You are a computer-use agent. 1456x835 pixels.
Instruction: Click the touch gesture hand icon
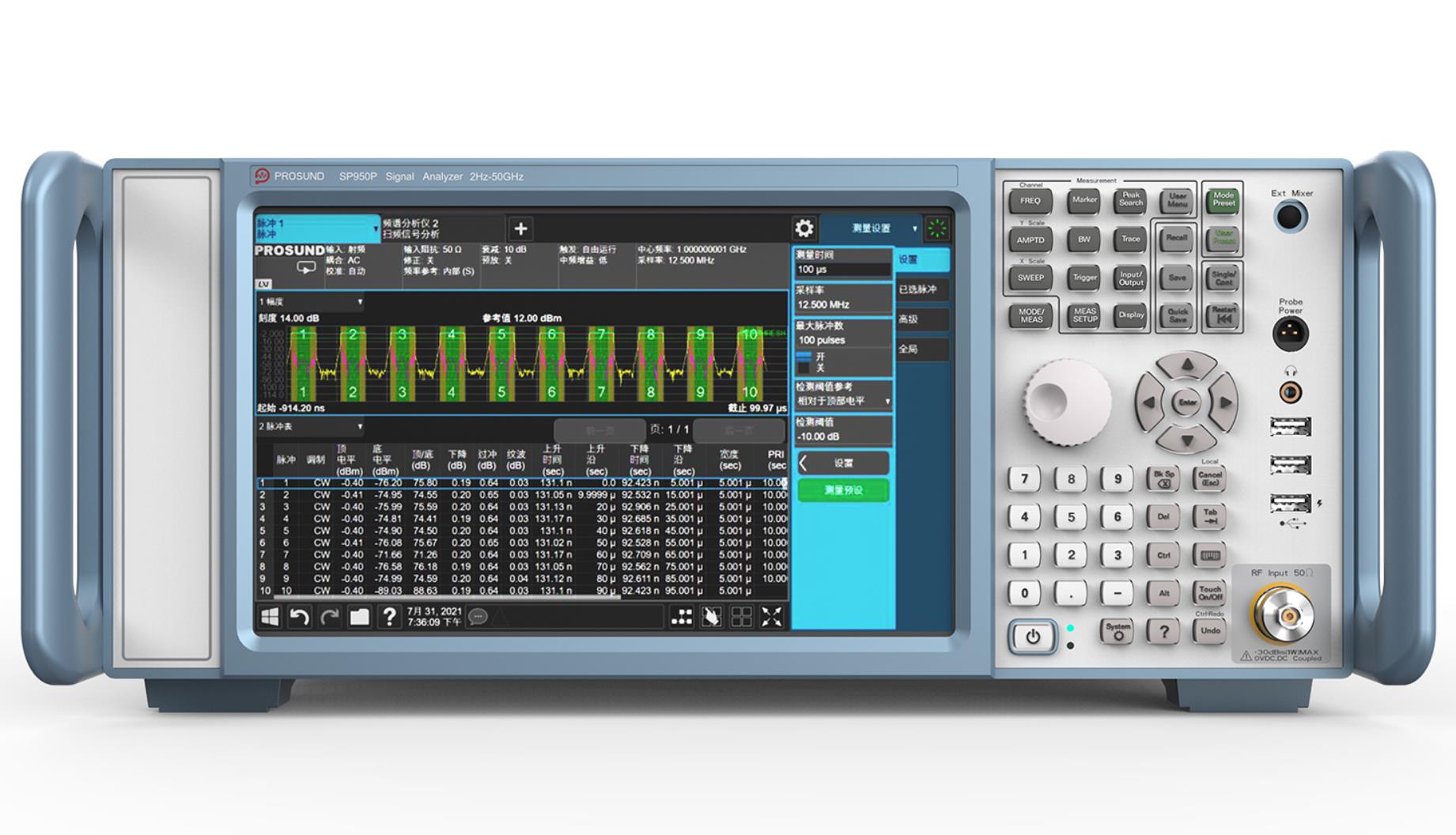click(x=711, y=617)
